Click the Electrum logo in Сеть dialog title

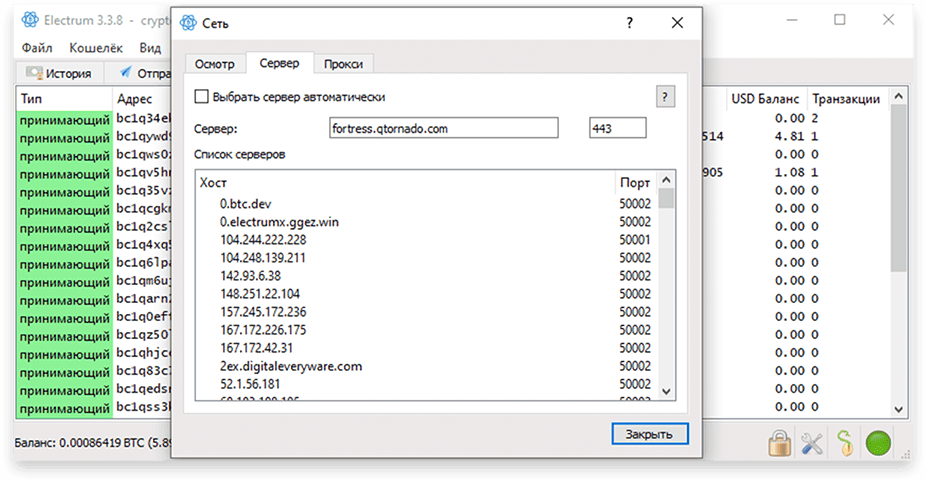188,23
